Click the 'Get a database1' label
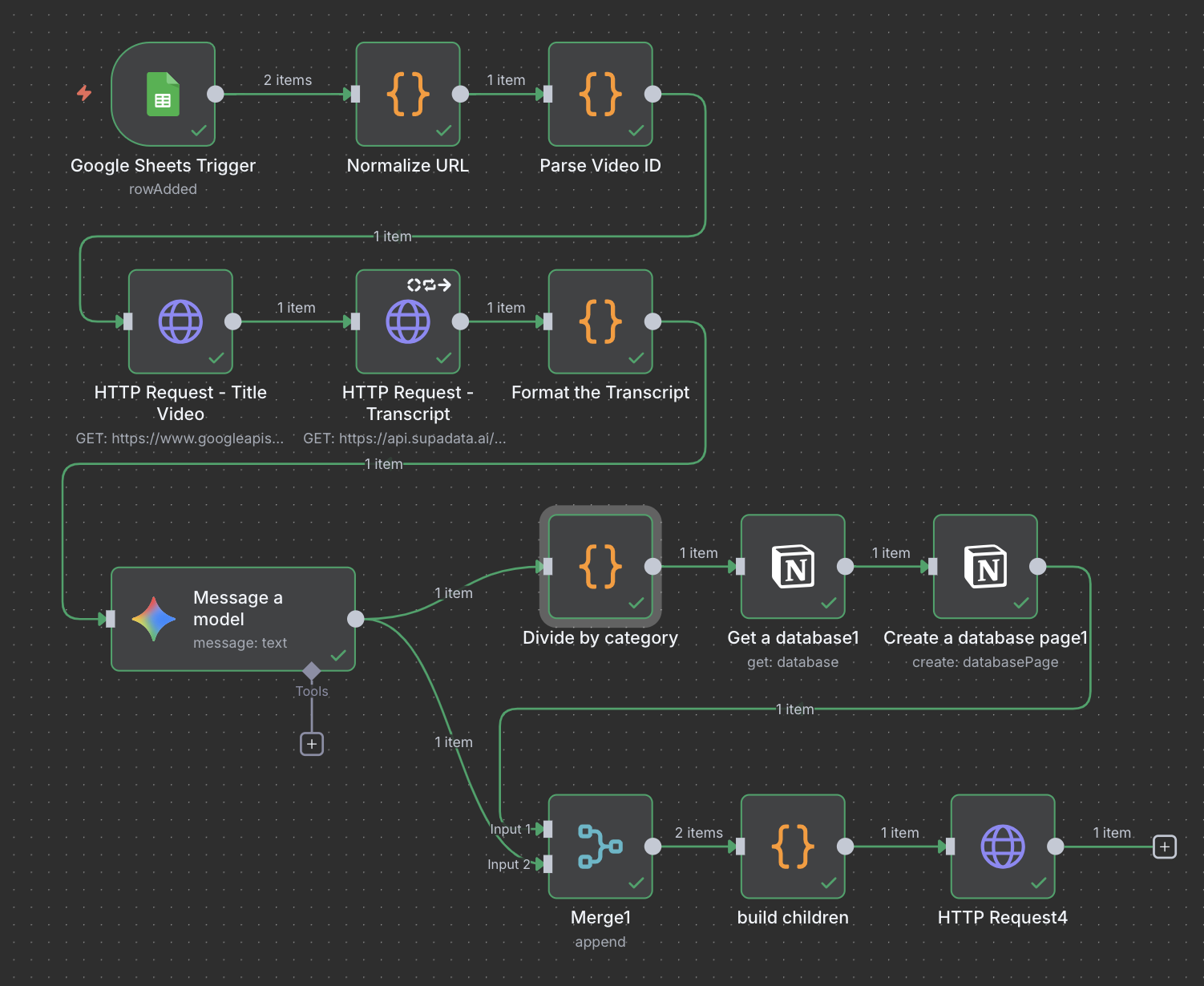This screenshot has width=1204, height=986. point(793,638)
